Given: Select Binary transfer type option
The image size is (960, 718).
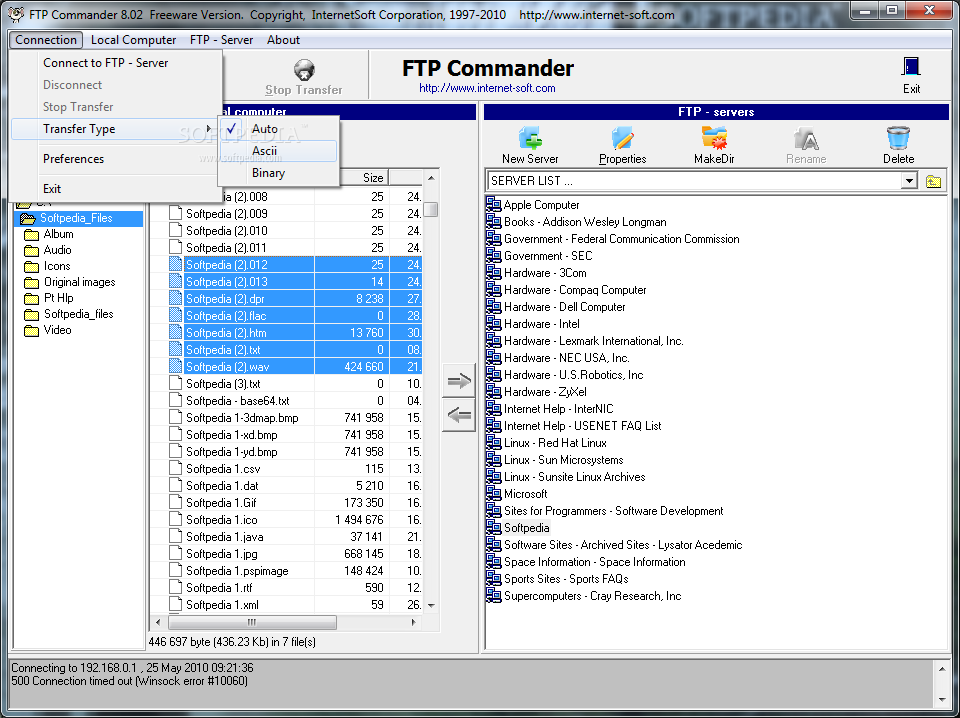Looking at the screenshot, I should [x=279, y=173].
